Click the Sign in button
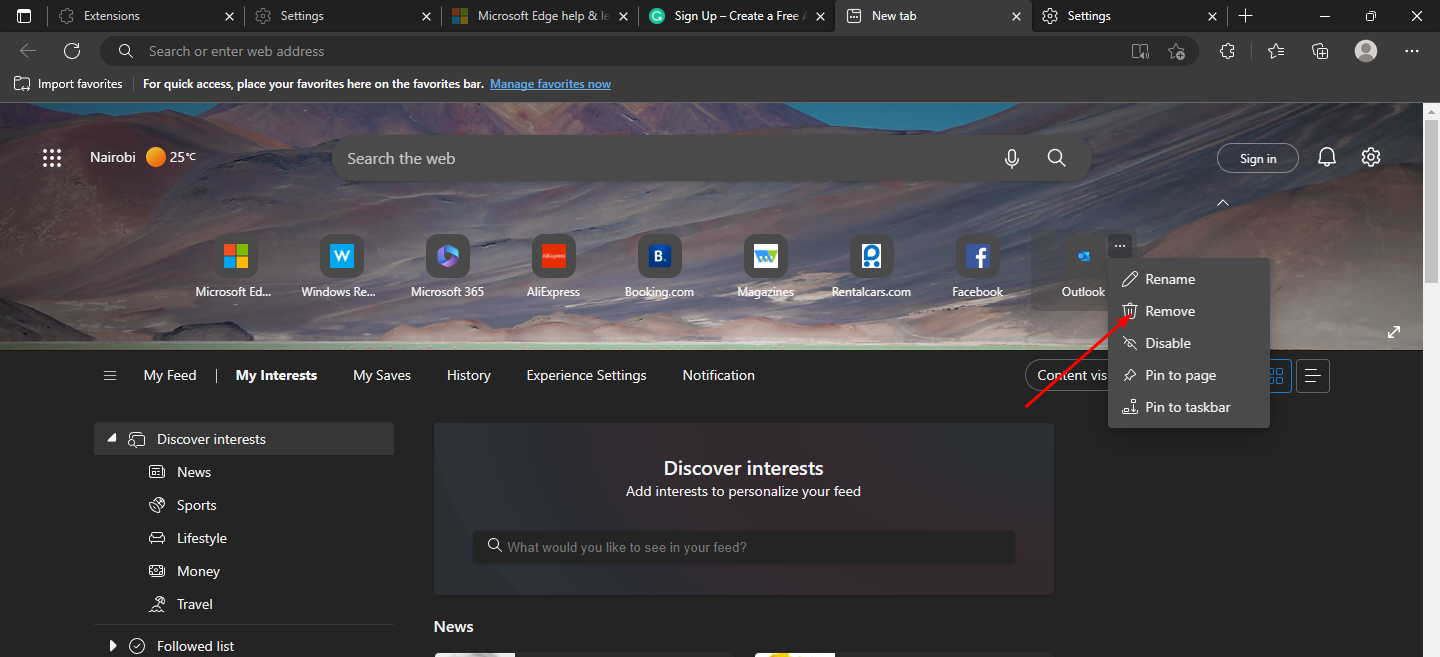 [x=1258, y=158]
